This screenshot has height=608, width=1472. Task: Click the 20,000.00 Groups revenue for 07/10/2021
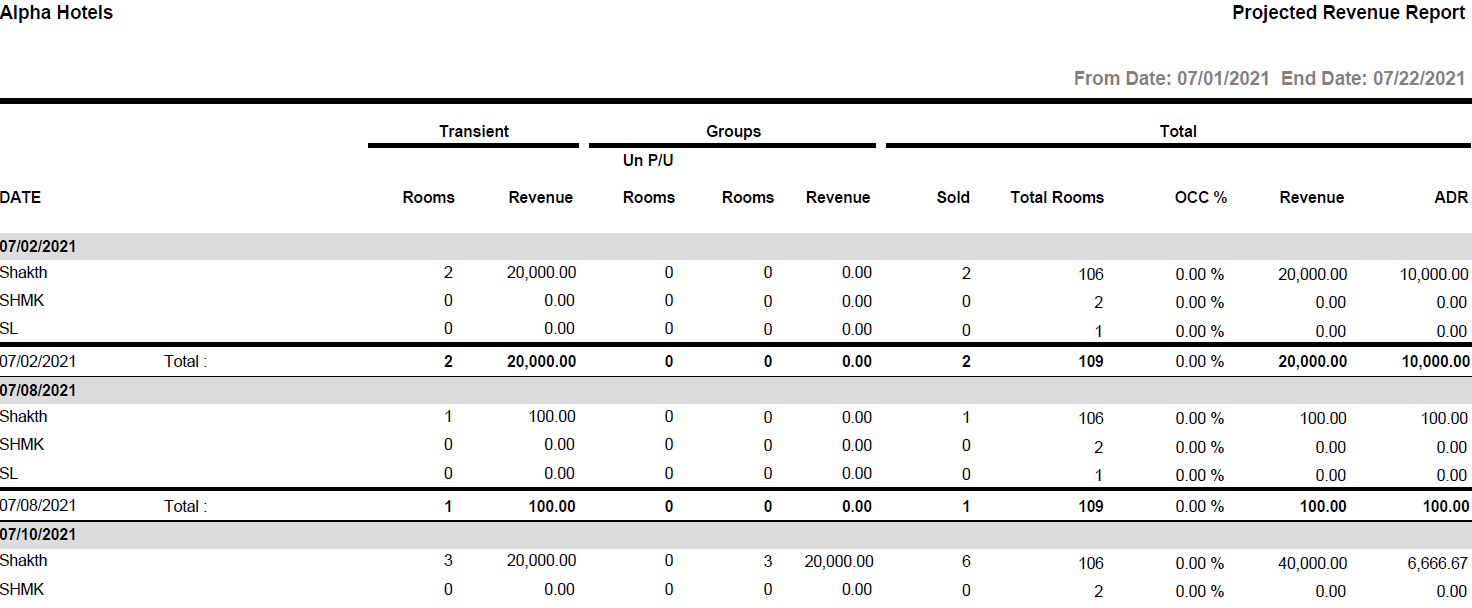(x=838, y=561)
